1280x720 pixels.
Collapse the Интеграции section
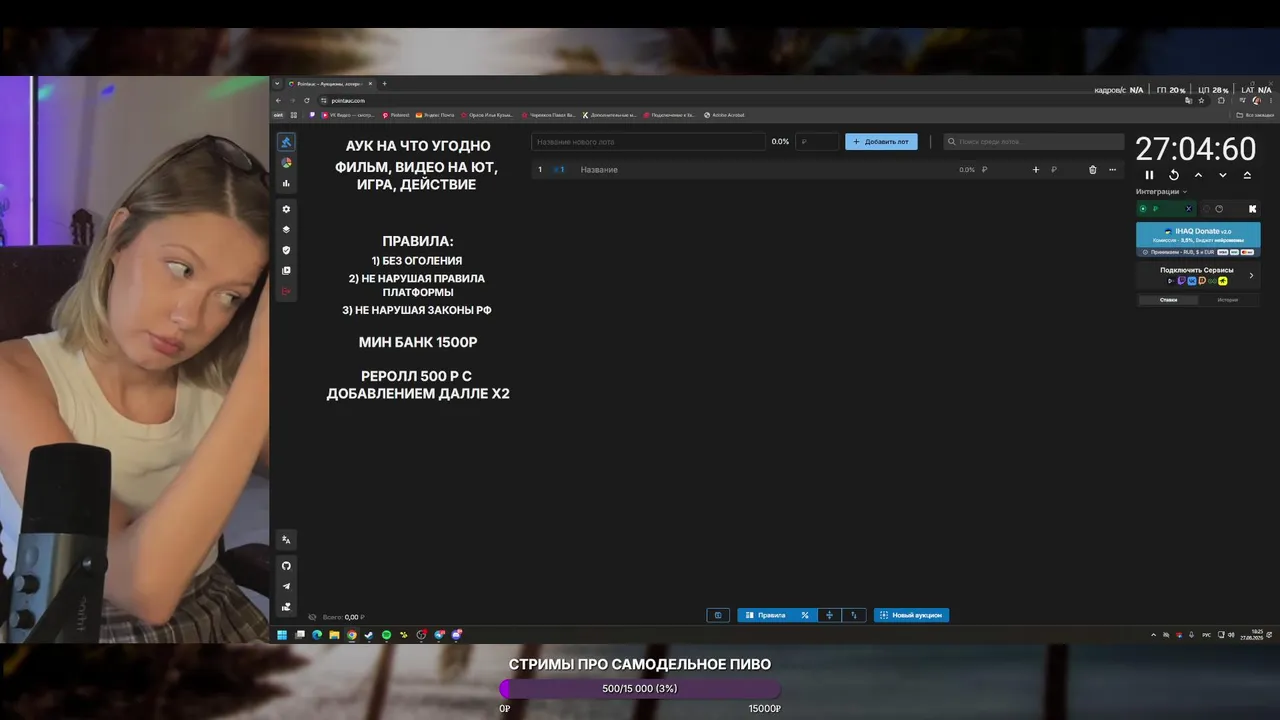(x=1161, y=192)
